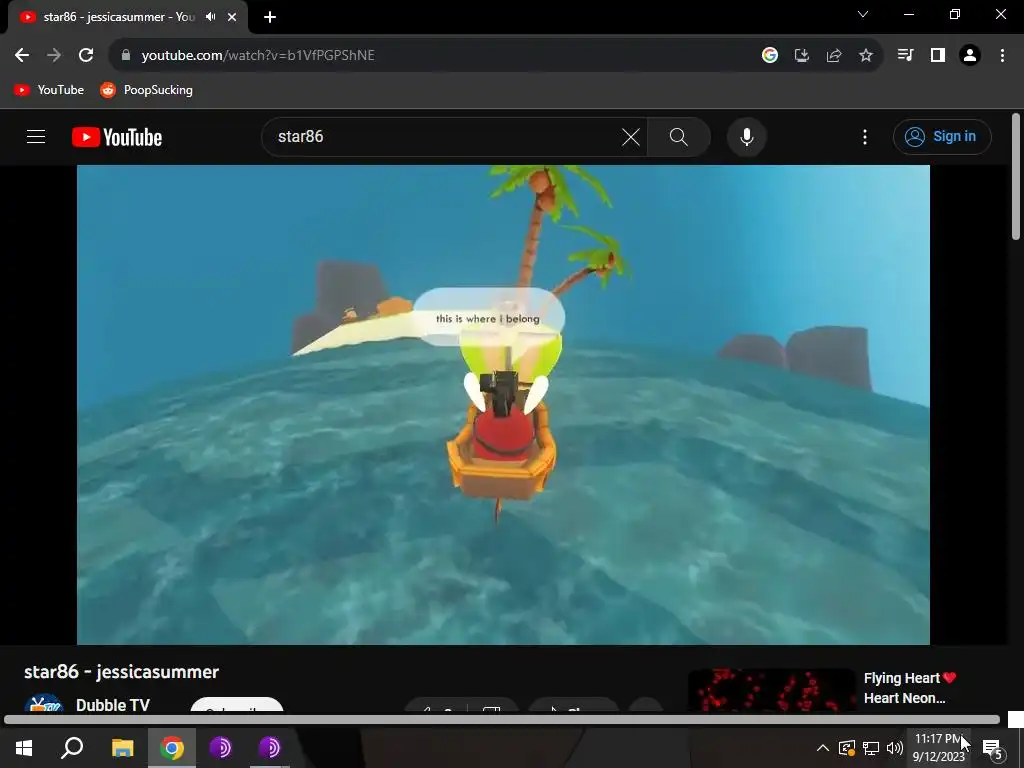Toggle Chrome side panel
The image size is (1024, 768).
pyautogui.click(x=938, y=56)
